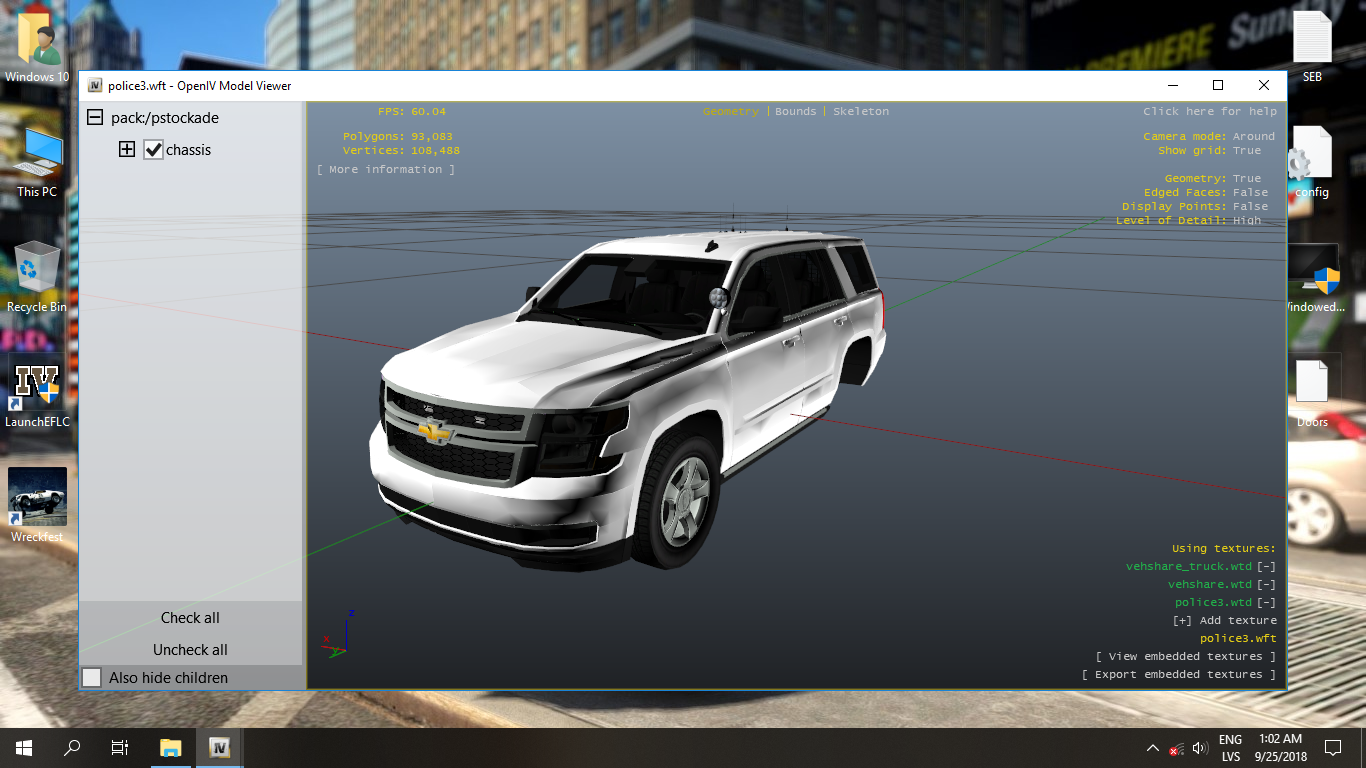
Task: Remove vehshare_truck.wtd with its [-] button
Action: (x=1267, y=567)
